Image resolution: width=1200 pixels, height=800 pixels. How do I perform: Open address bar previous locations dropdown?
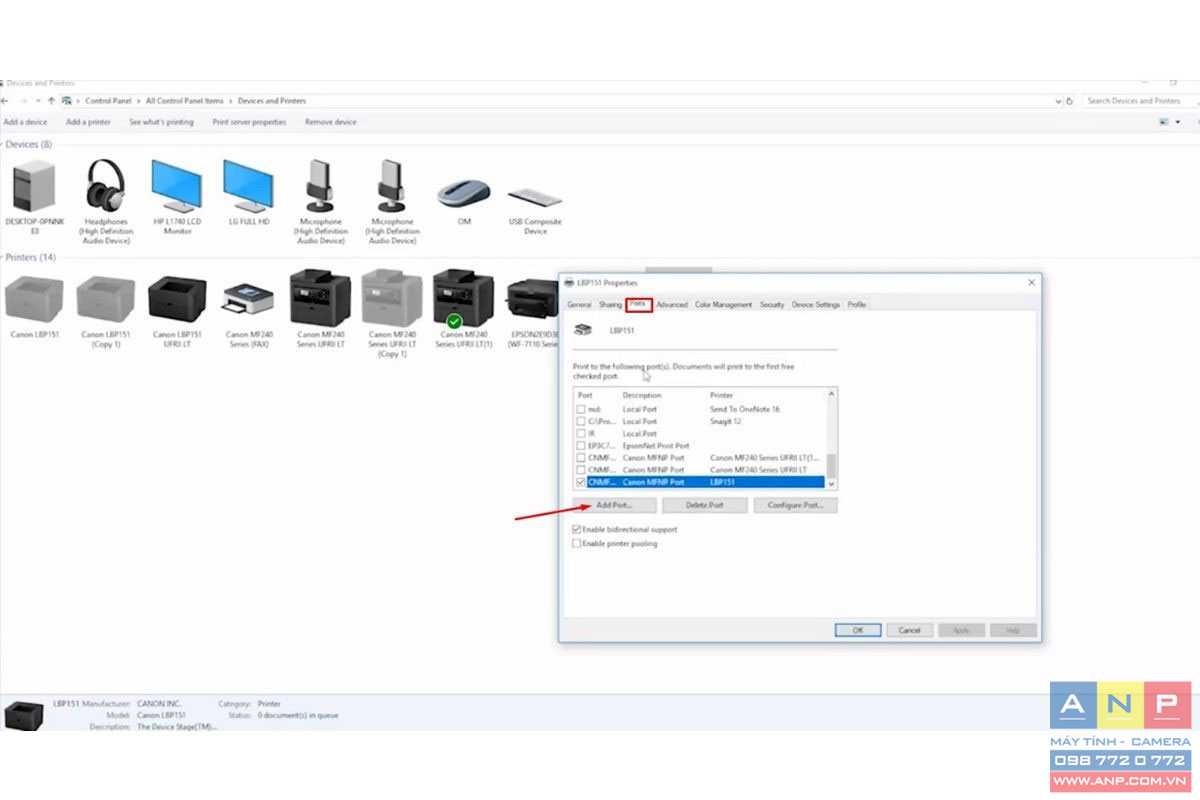(1059, 101)
